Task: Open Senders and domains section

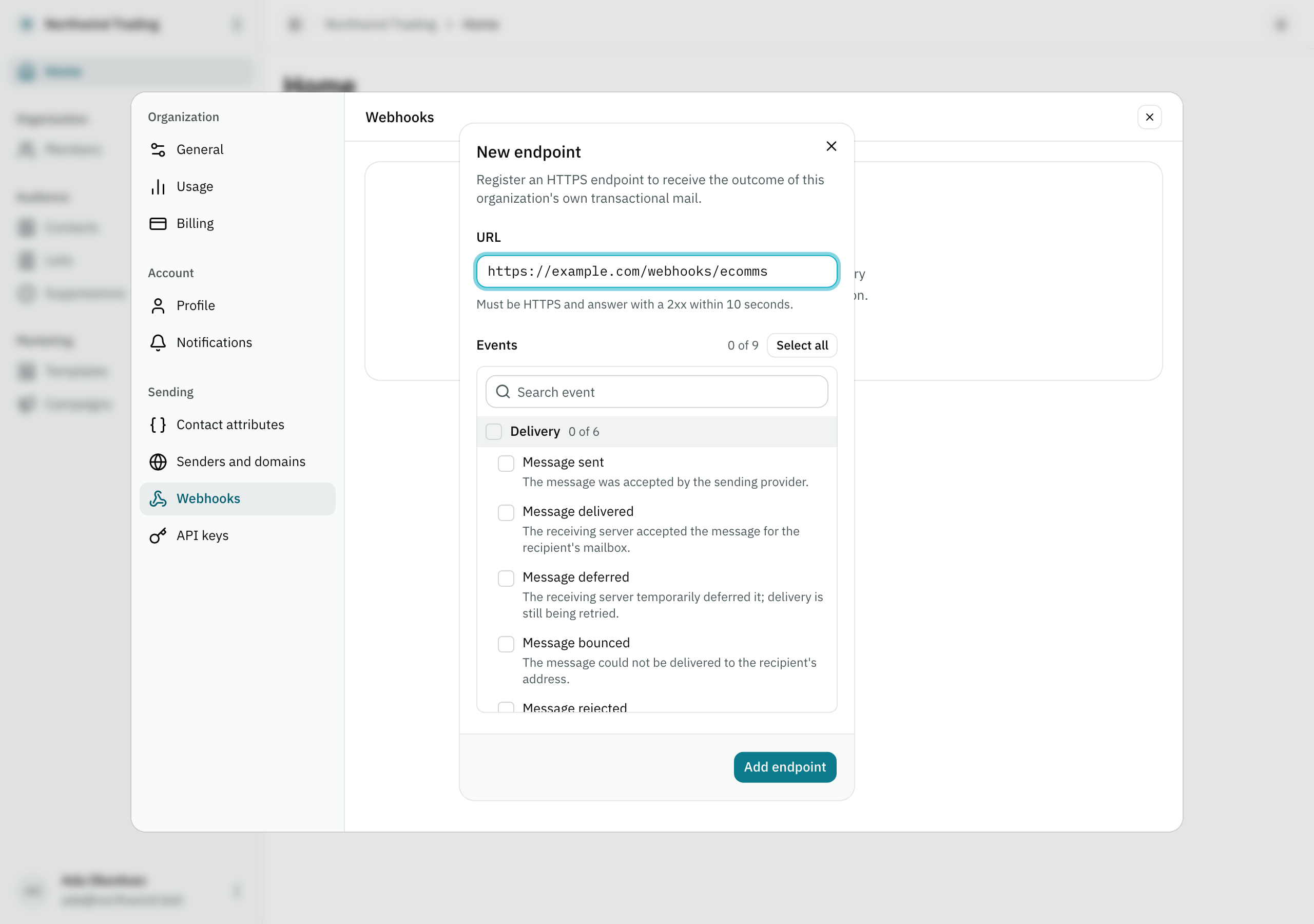Action: [x=237, y=461]
